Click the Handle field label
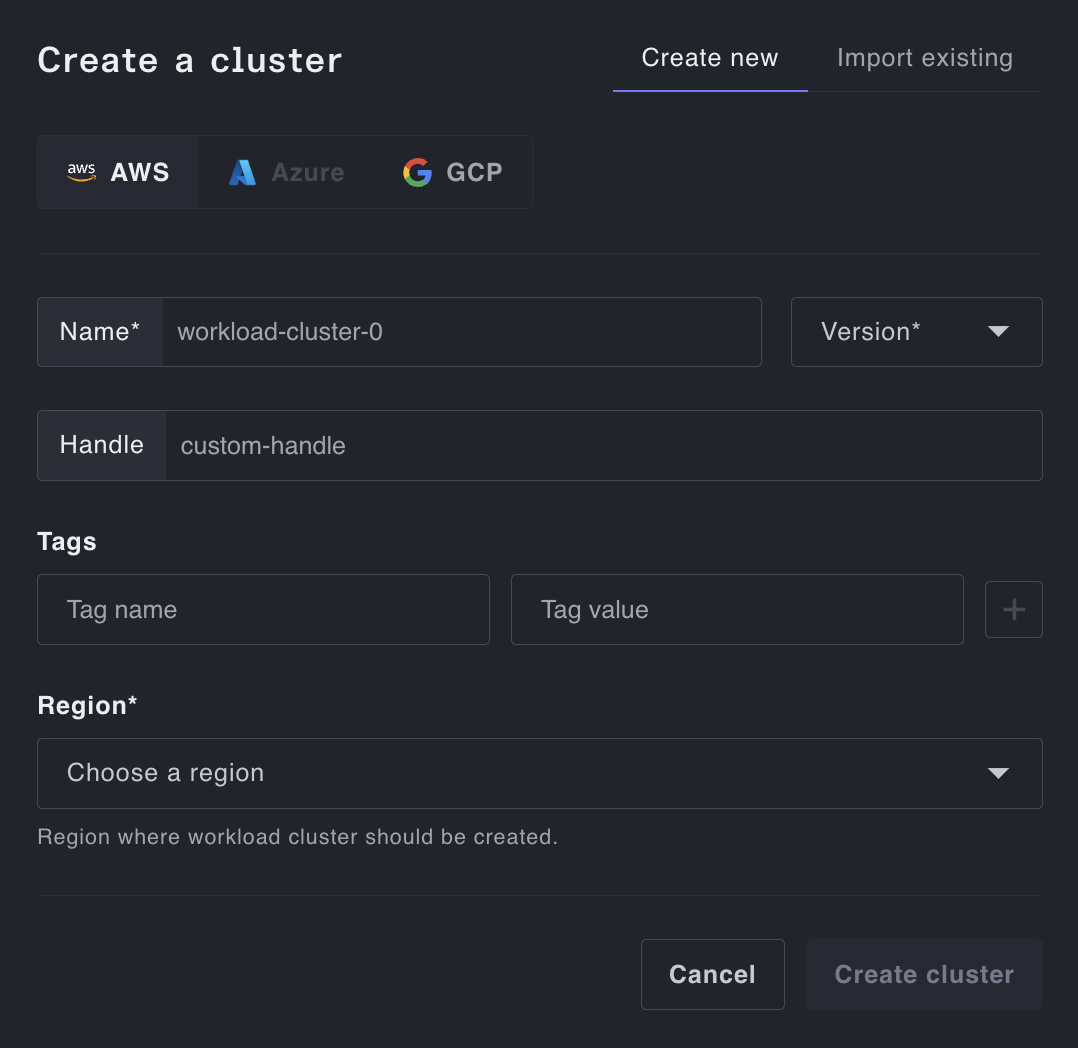 [x=102, y=445]
